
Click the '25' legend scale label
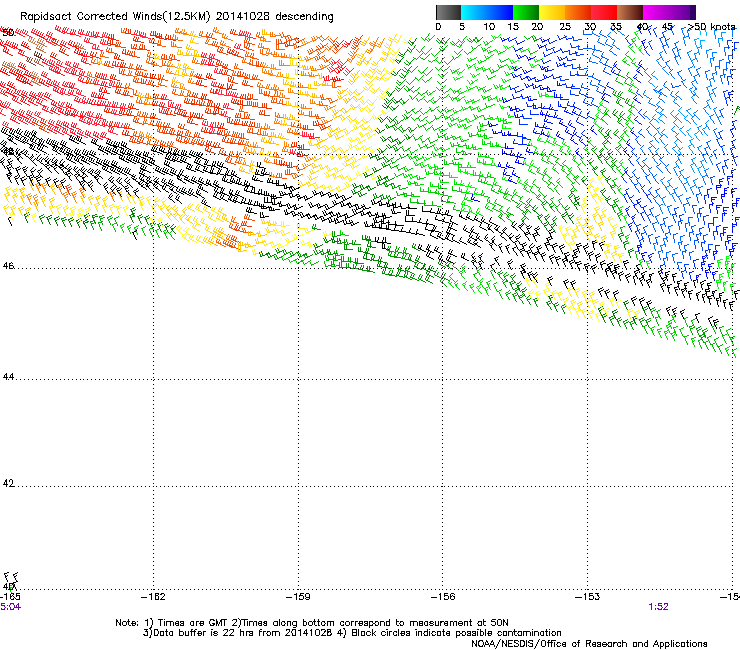click(x=565, y=27)
